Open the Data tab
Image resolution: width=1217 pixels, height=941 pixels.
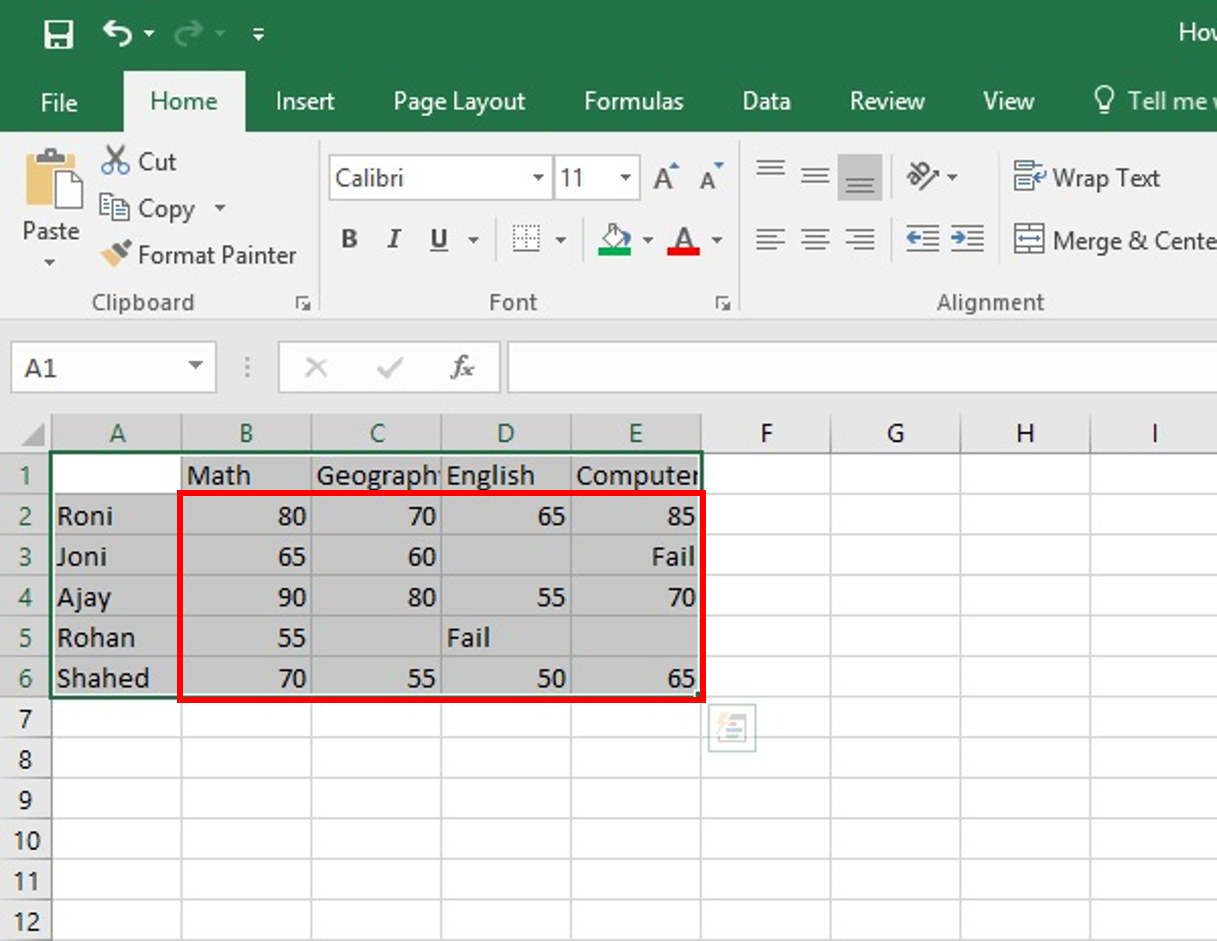[x=766, y=101]
